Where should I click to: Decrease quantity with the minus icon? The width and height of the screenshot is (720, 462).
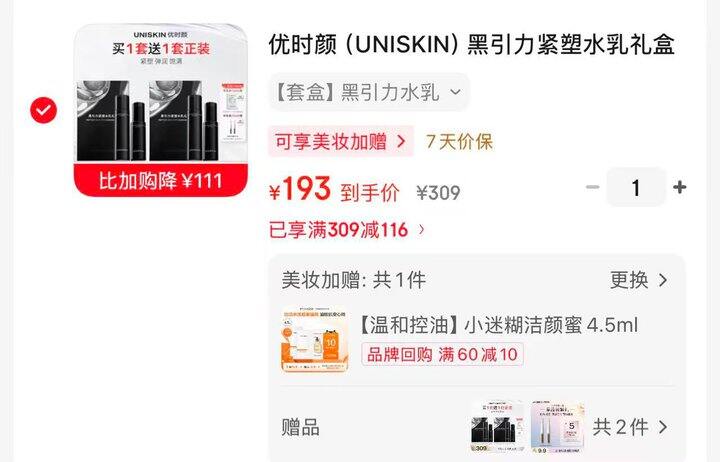click(592, 187)
